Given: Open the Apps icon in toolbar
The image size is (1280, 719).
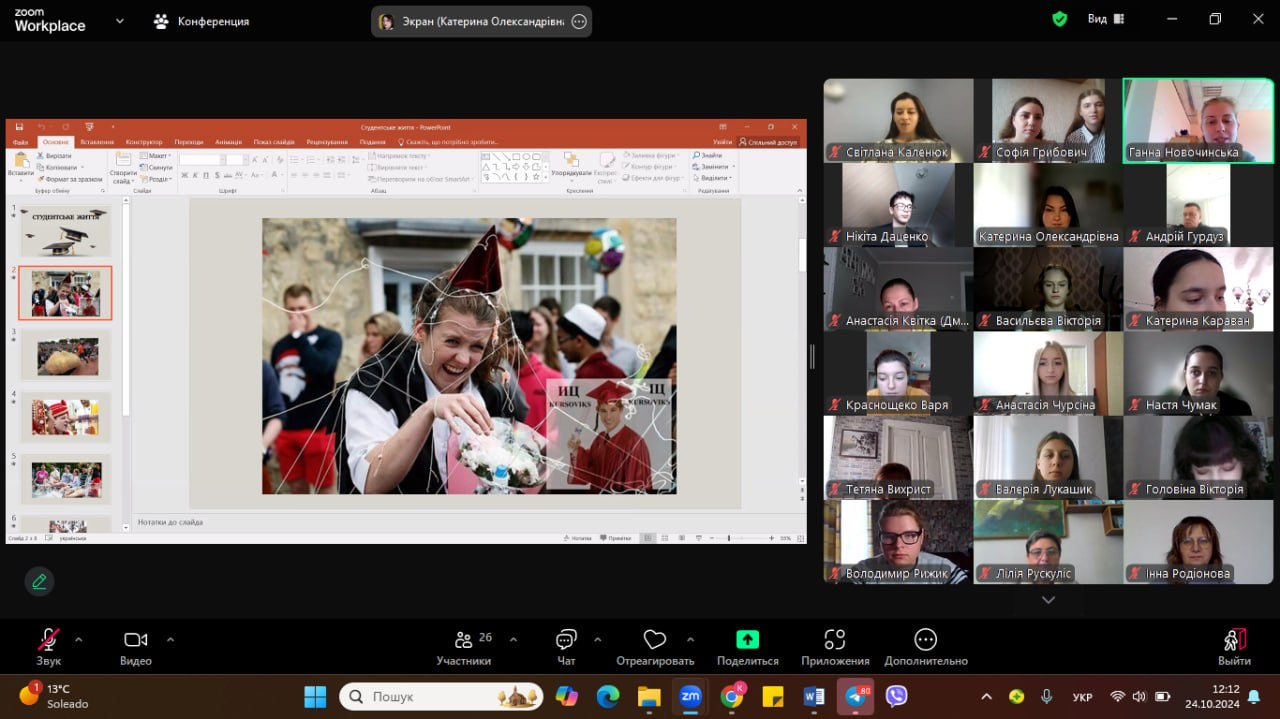Looking at the screenshot, I should [835, 641].
